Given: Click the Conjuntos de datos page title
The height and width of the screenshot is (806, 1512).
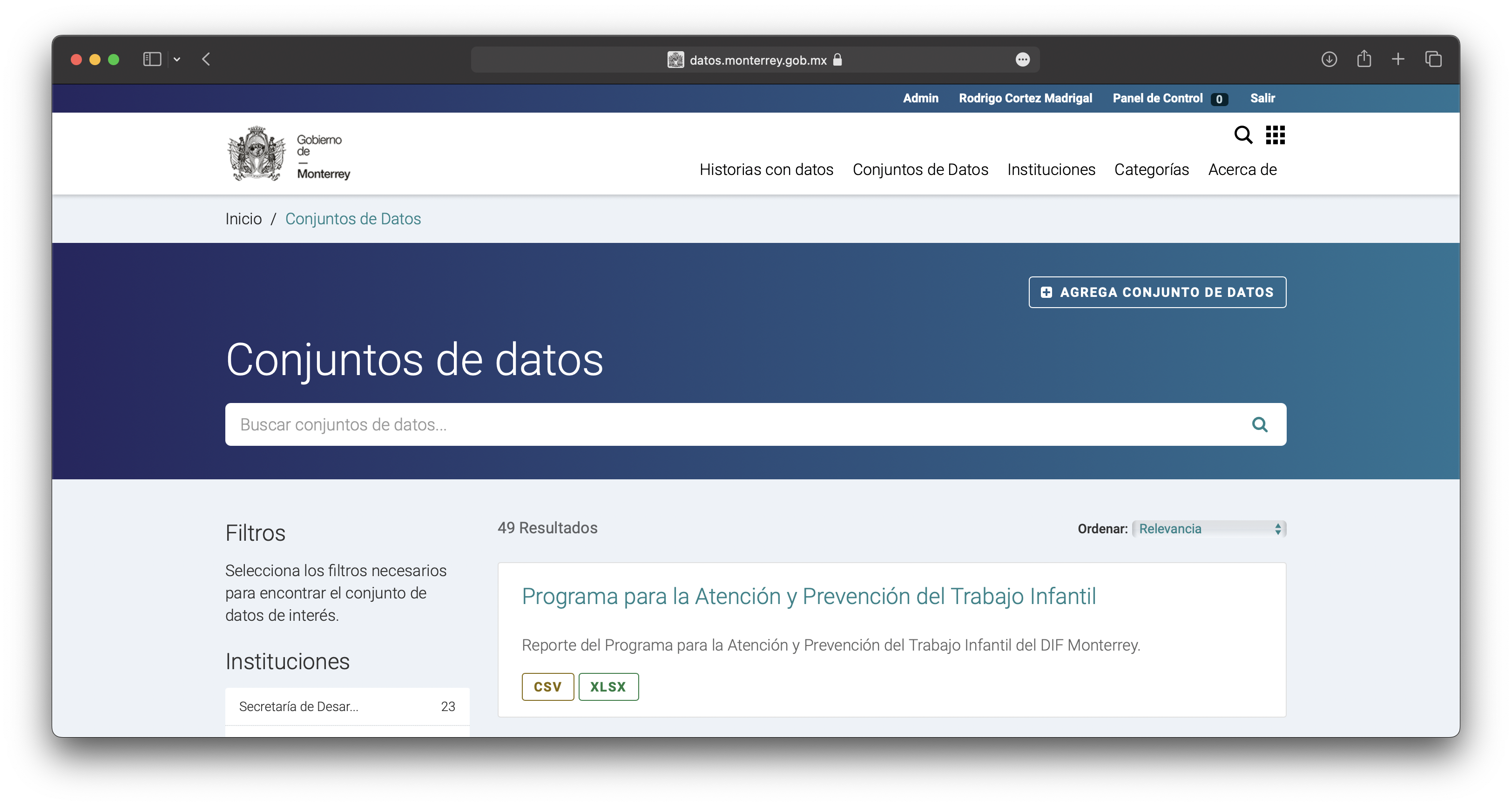Looking at the screenshot, I should coord(414,360).
